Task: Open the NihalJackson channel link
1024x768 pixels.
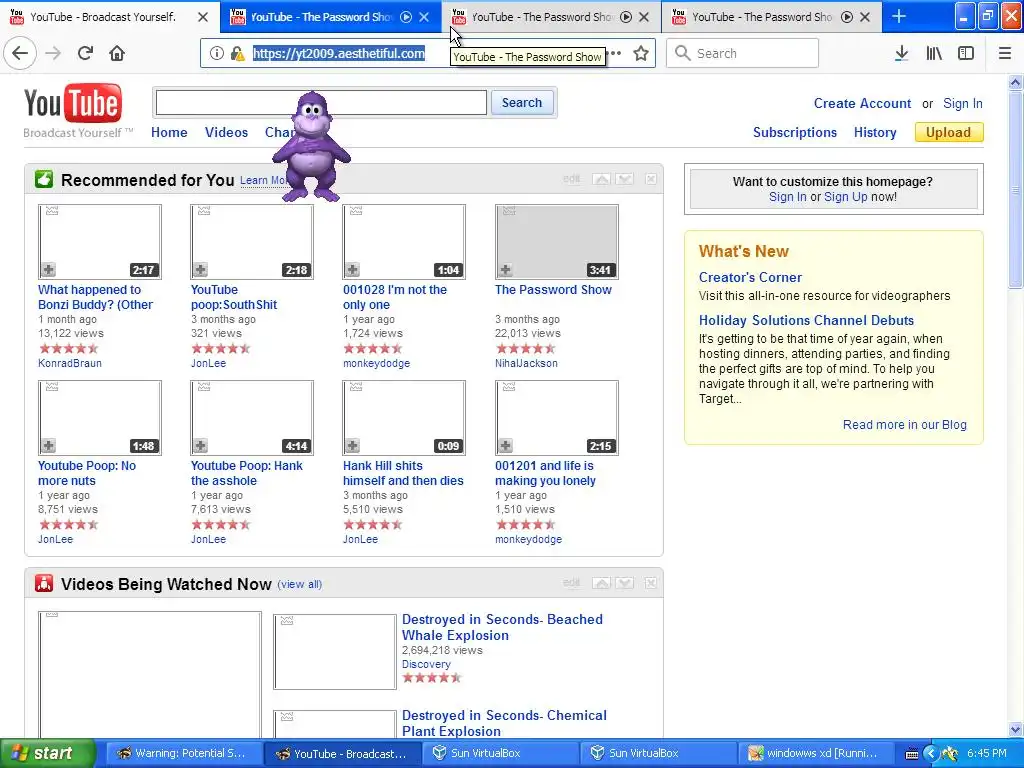Action: pos(526,363)
